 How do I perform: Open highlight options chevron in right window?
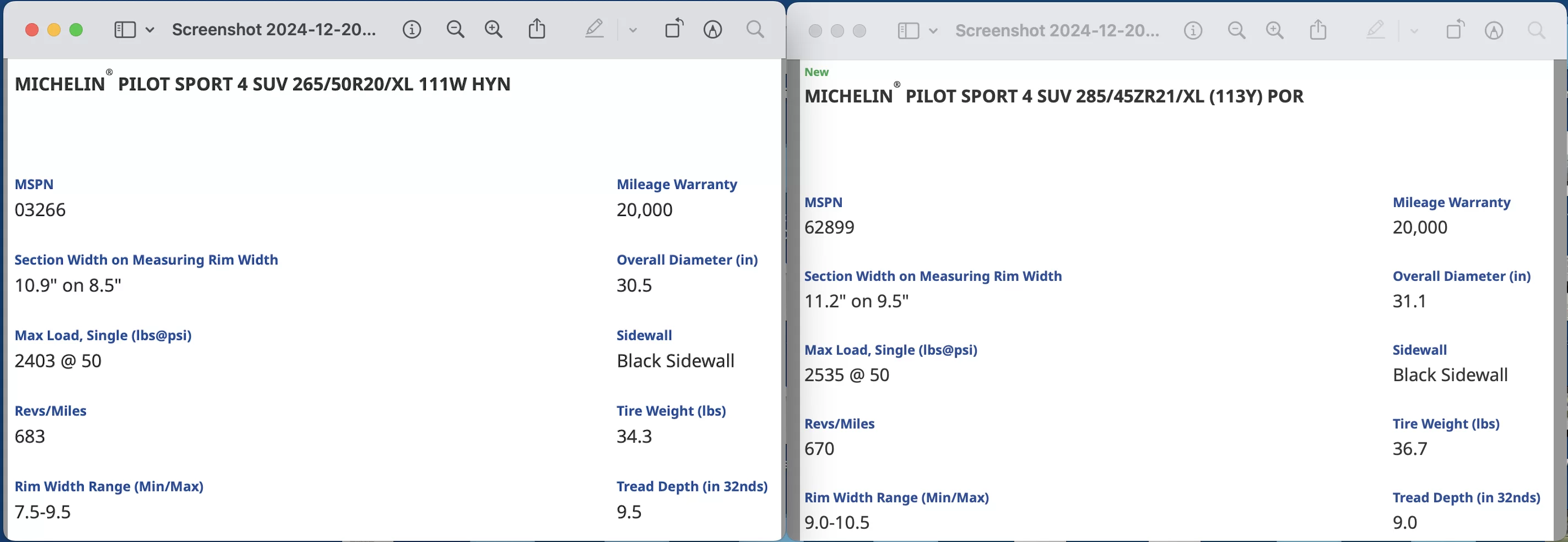coord(1414,31)
